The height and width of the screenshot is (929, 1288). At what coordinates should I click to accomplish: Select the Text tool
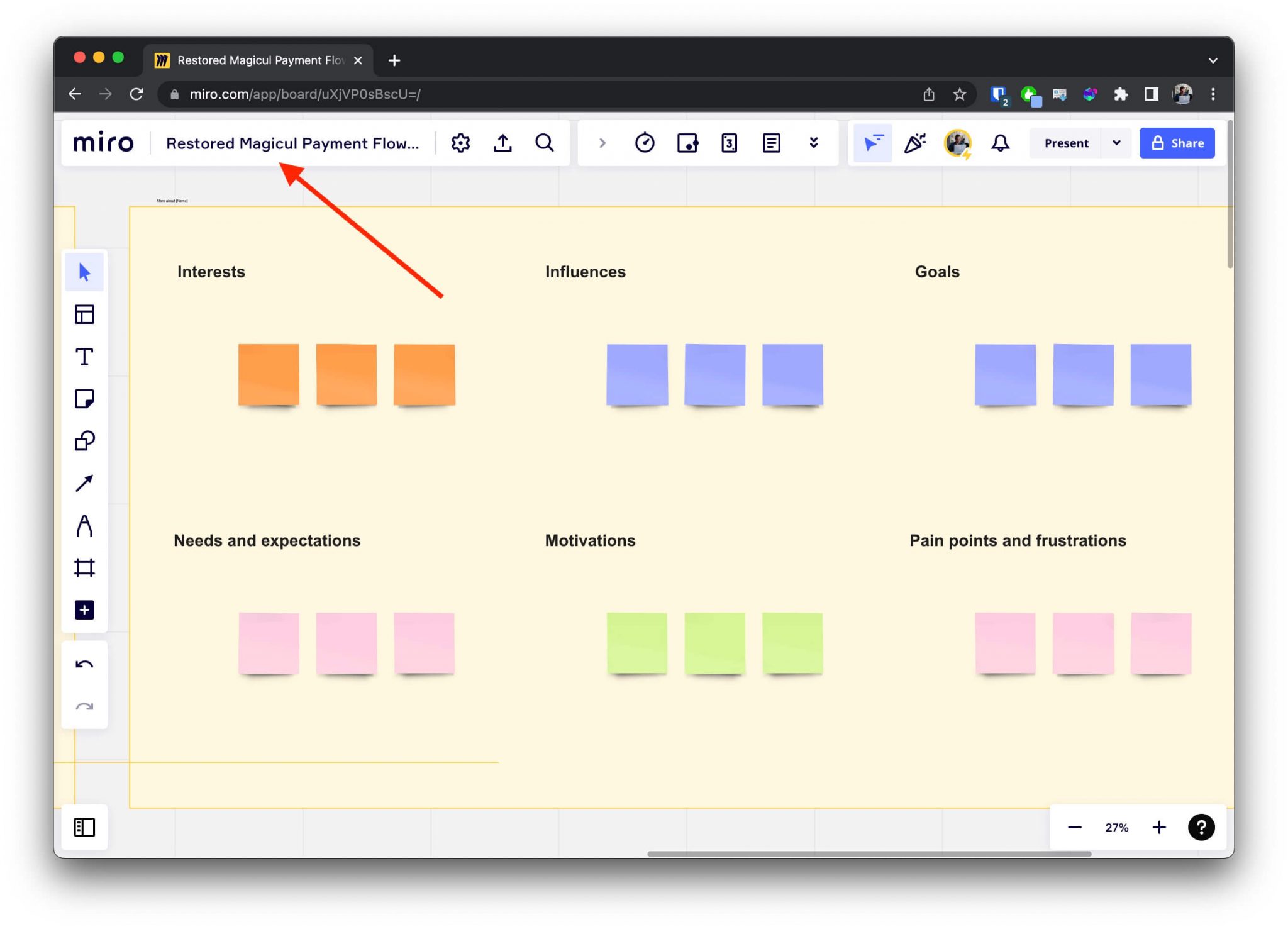[x=84, y=357]
